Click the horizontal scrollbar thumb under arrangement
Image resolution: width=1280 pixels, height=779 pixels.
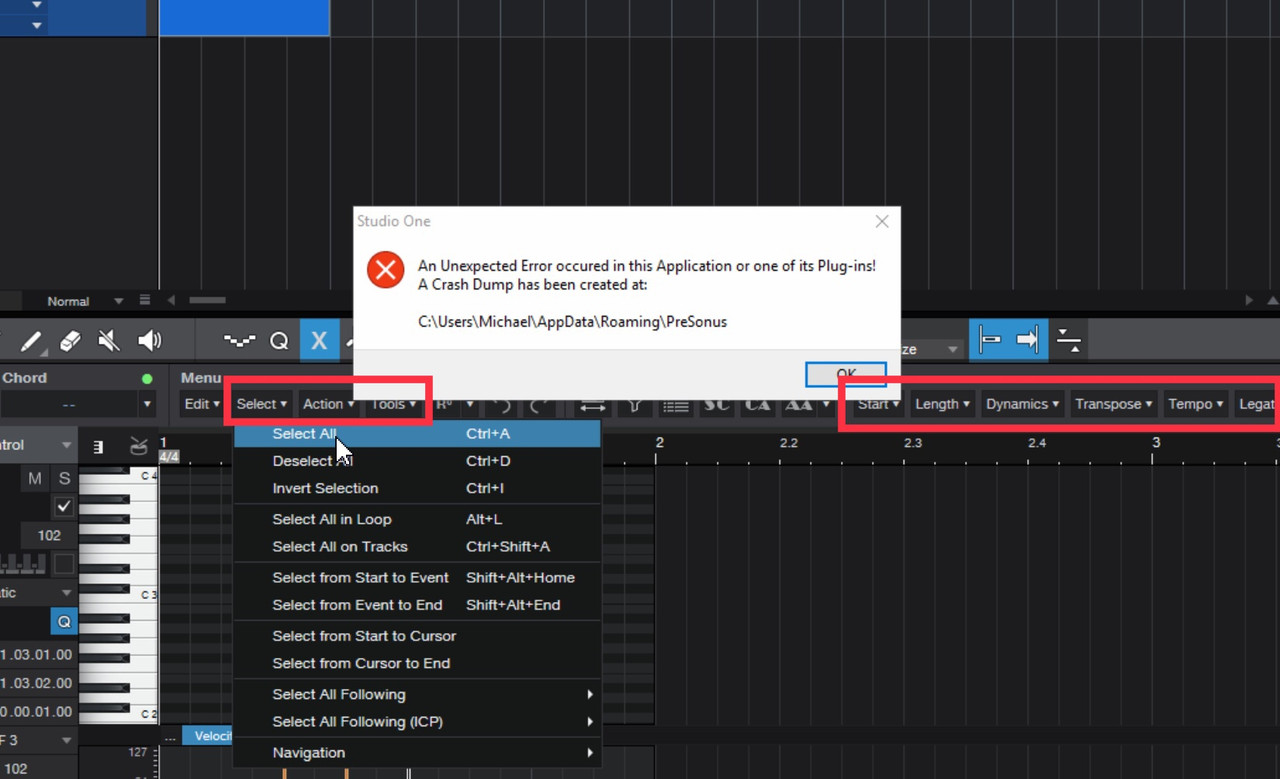[x=206, y=300]
